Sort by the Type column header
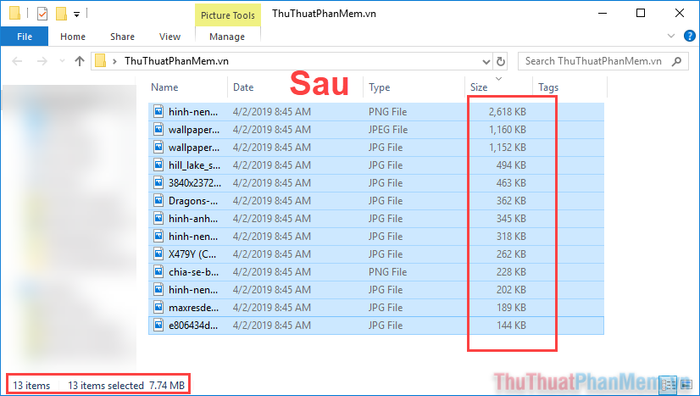 pos(379,88)
